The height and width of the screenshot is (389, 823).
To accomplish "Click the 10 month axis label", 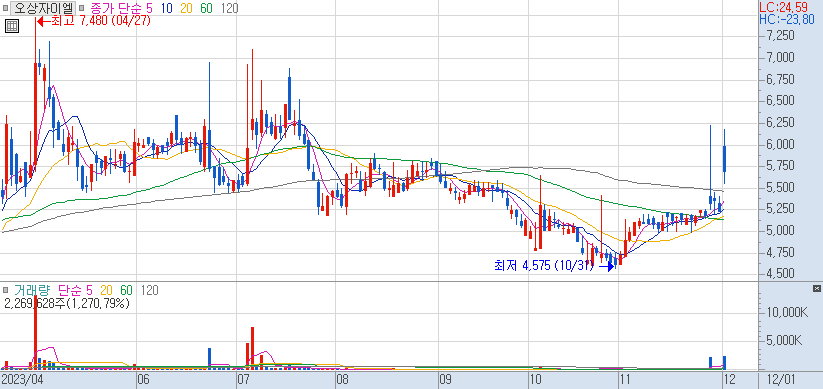I will 535,379.
